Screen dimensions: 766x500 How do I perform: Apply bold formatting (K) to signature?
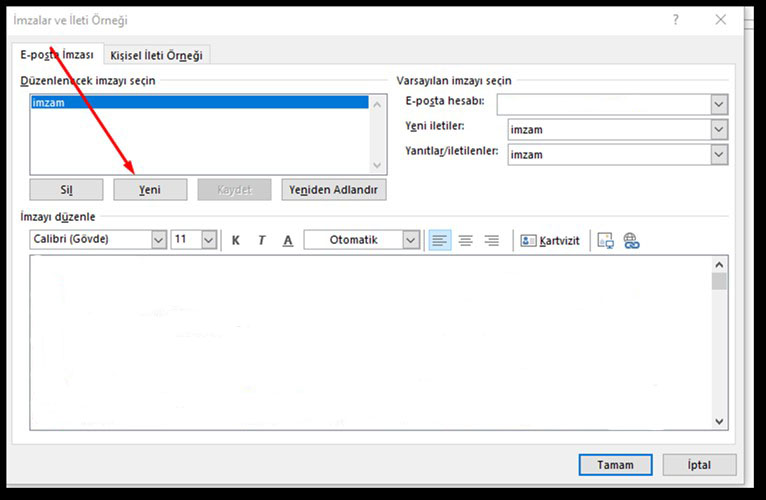235,240
